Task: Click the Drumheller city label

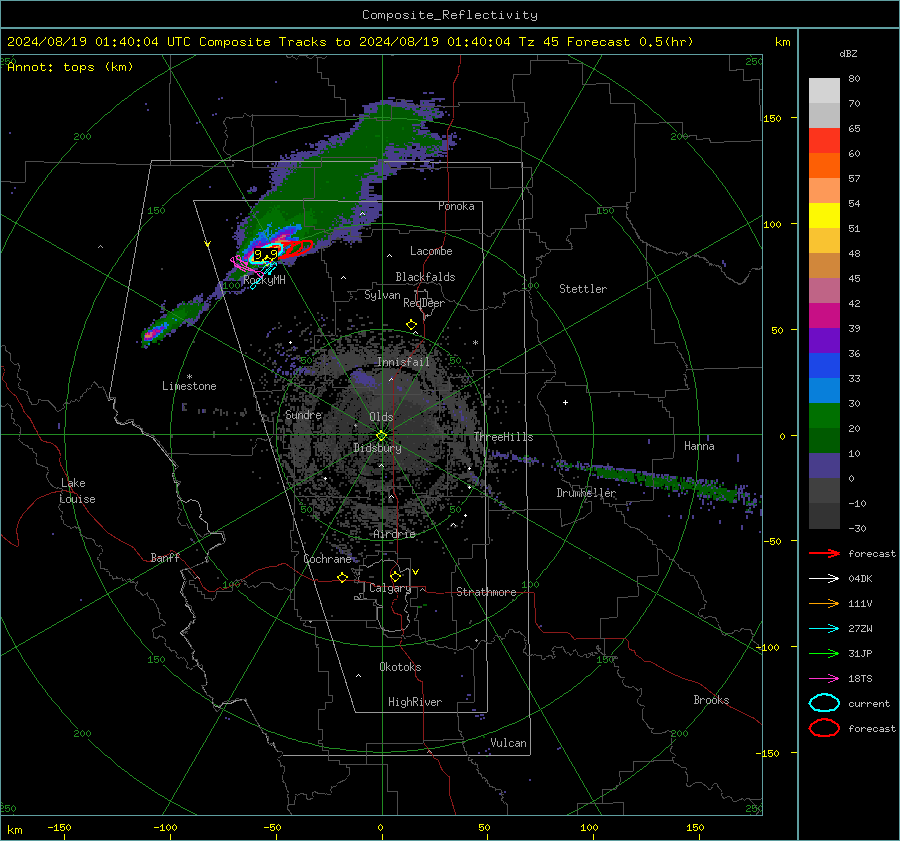Action: pyautogui.click(x=586, y=493)
